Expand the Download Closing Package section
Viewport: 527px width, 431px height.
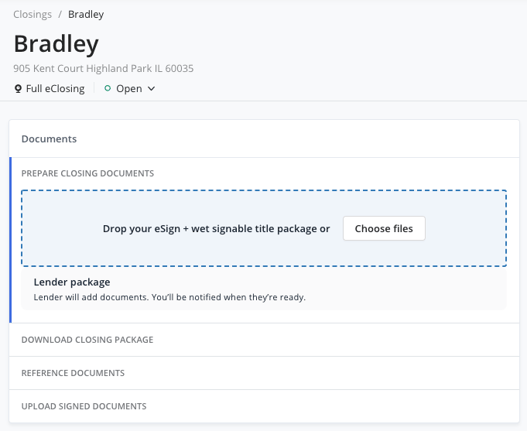pyautogui.click(x=264, y=340)
